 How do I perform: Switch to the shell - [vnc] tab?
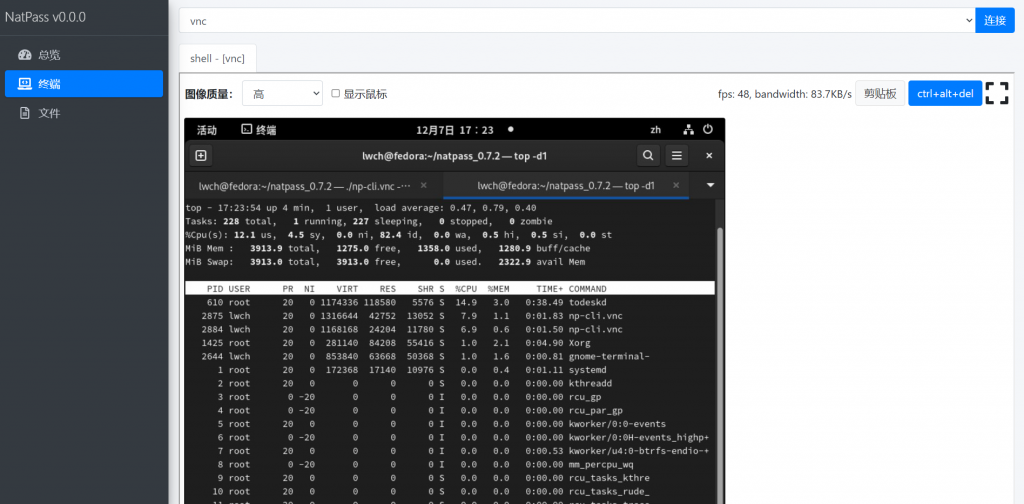[218, 58]
